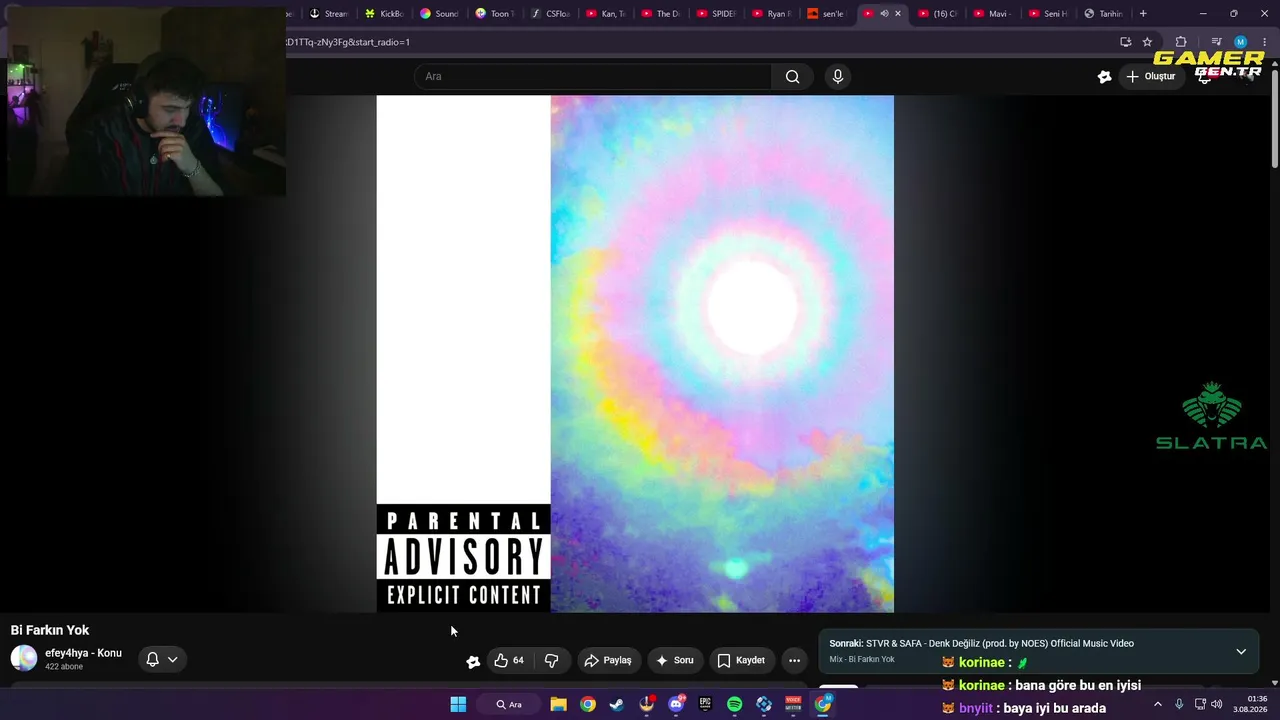The height and width of the screenshot is (720, 1280).
Task: Bookmark this page with the star icon
Action: 1147,42
